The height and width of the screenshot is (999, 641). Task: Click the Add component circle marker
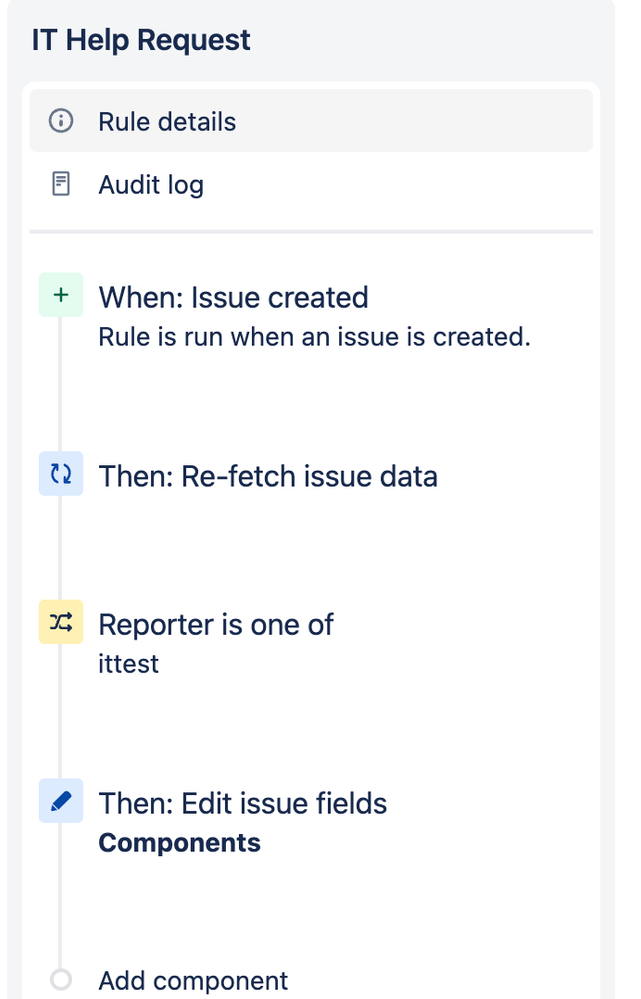[61, 979]
